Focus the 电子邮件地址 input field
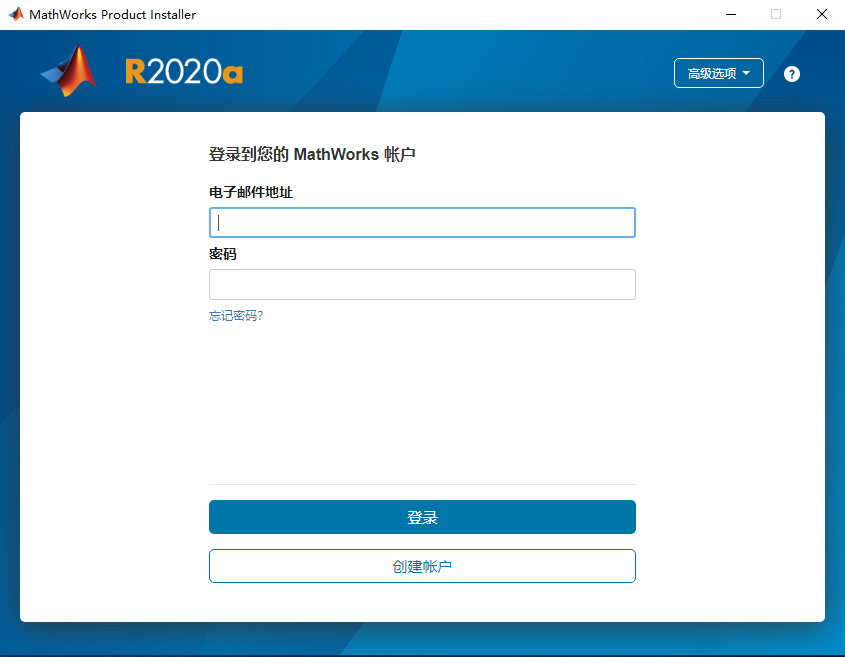This screenshot has width=845, height=657. point(422,223)
